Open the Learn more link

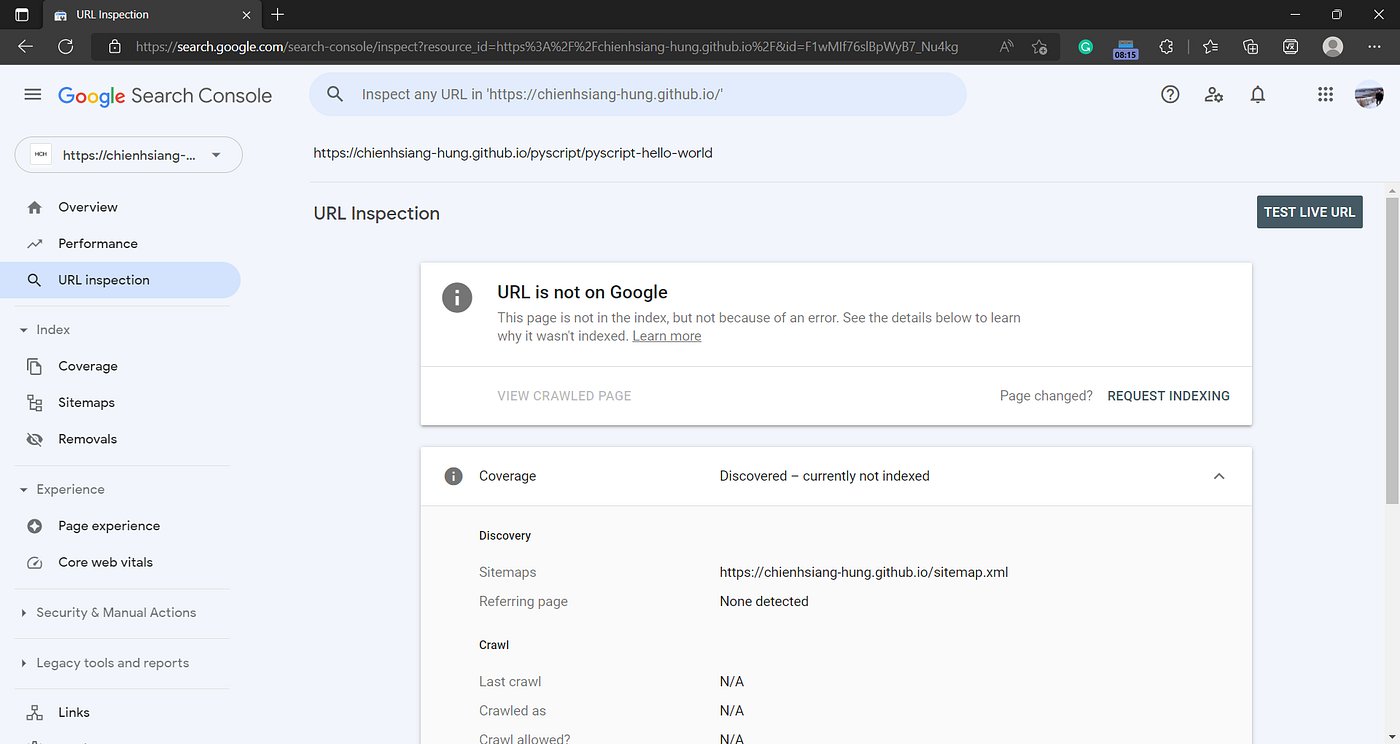point(667,336)
